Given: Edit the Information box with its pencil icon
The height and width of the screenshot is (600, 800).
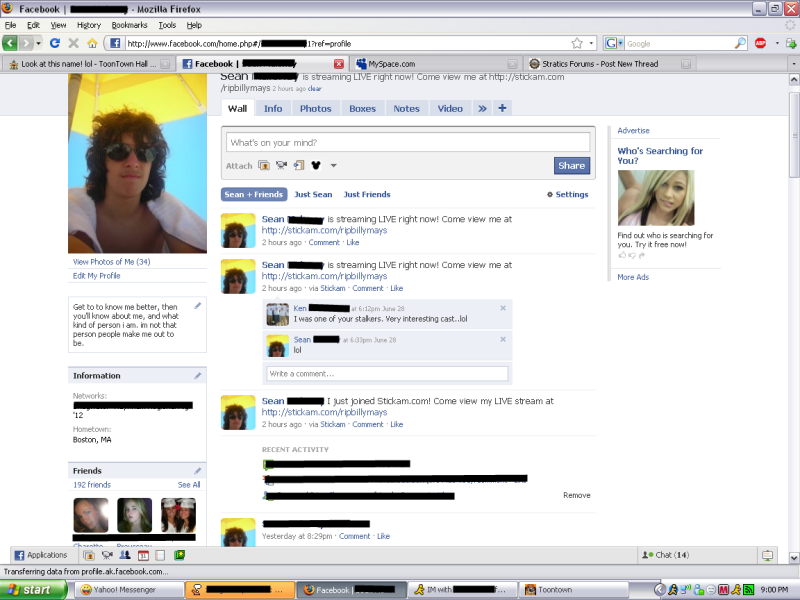Looking at the screenshot, I should click(x=198, y=376).
